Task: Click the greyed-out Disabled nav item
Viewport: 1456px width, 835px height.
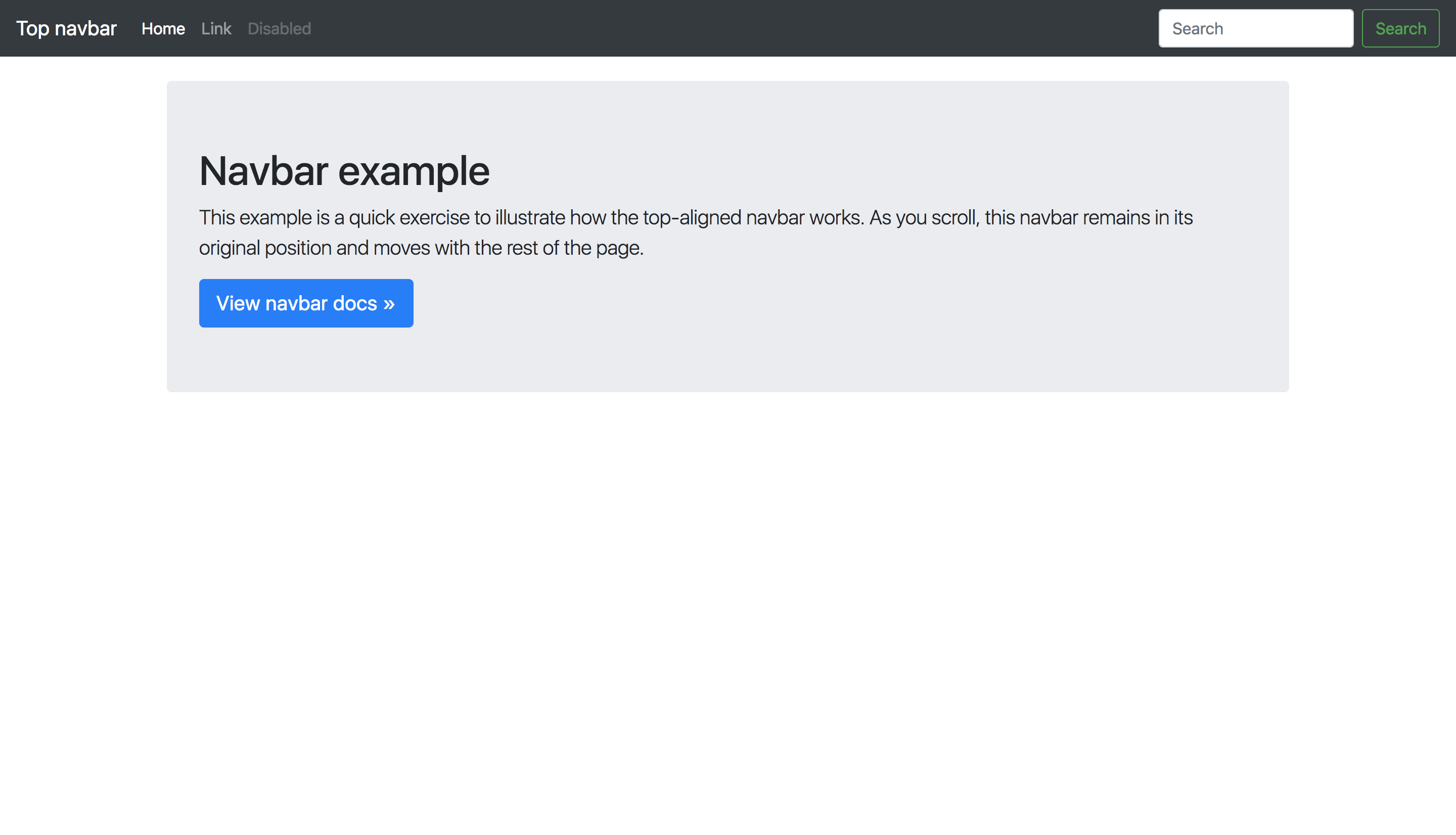Action: click(279, 28)
